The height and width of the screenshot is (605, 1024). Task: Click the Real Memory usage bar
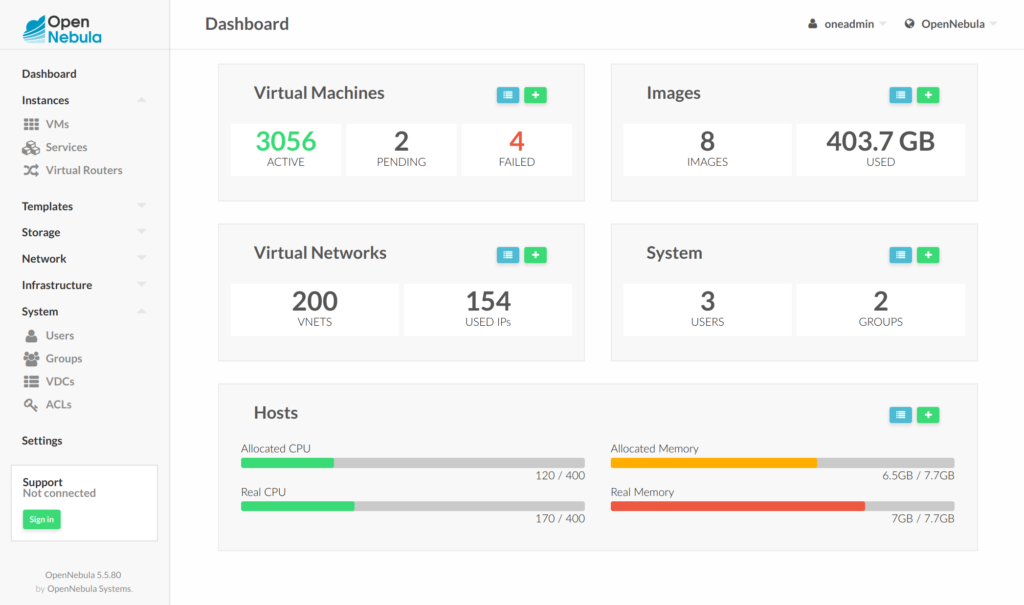(x=782, y=506)
